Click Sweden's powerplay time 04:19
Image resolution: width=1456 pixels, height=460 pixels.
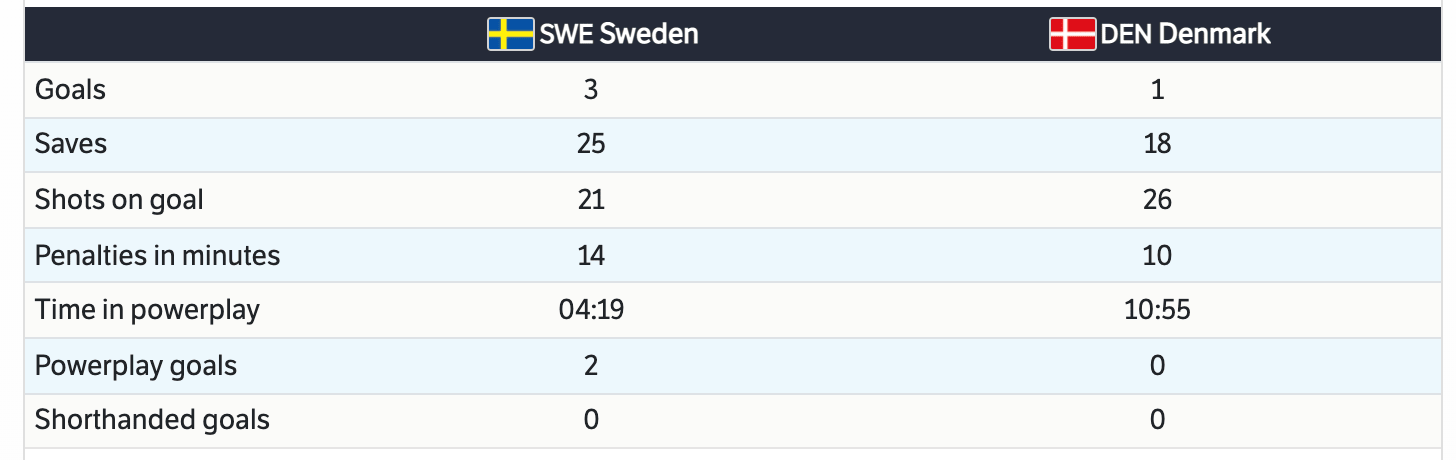coord(591,310)
